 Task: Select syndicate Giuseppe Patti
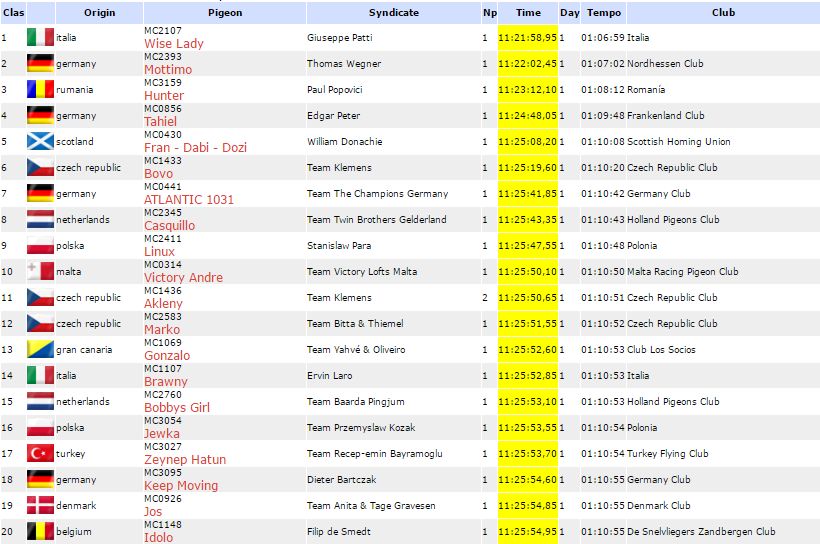click(340, 38)
